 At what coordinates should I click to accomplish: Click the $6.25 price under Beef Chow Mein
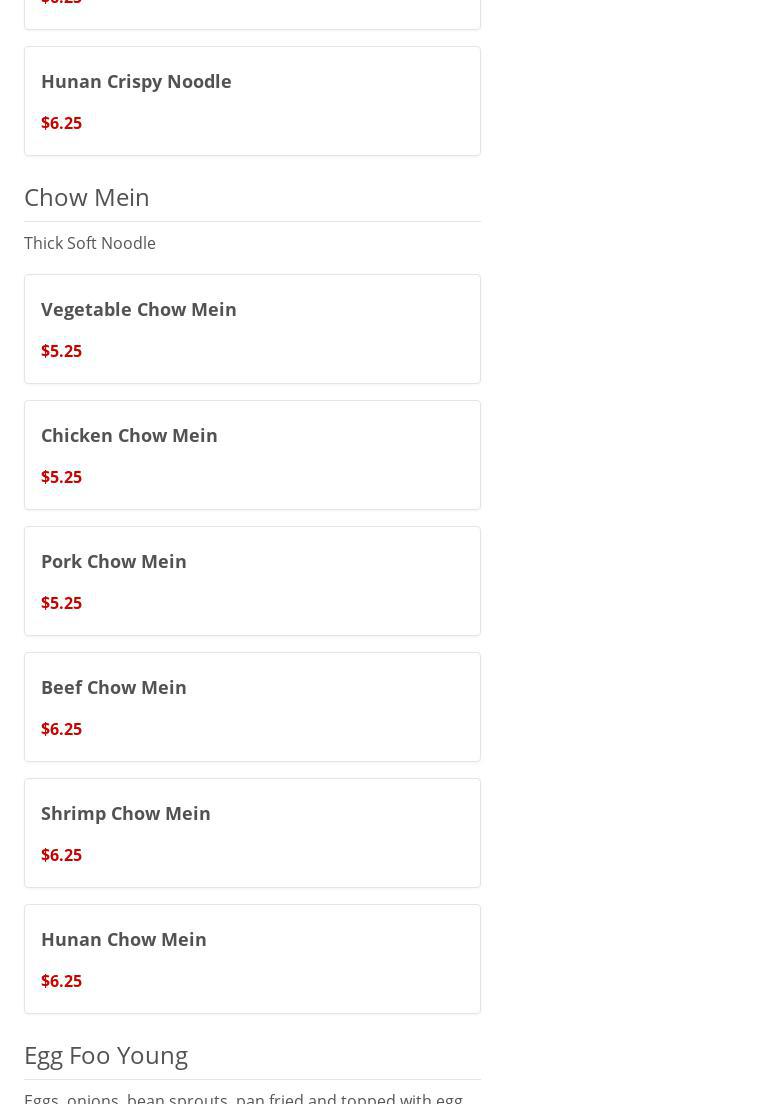61,729
